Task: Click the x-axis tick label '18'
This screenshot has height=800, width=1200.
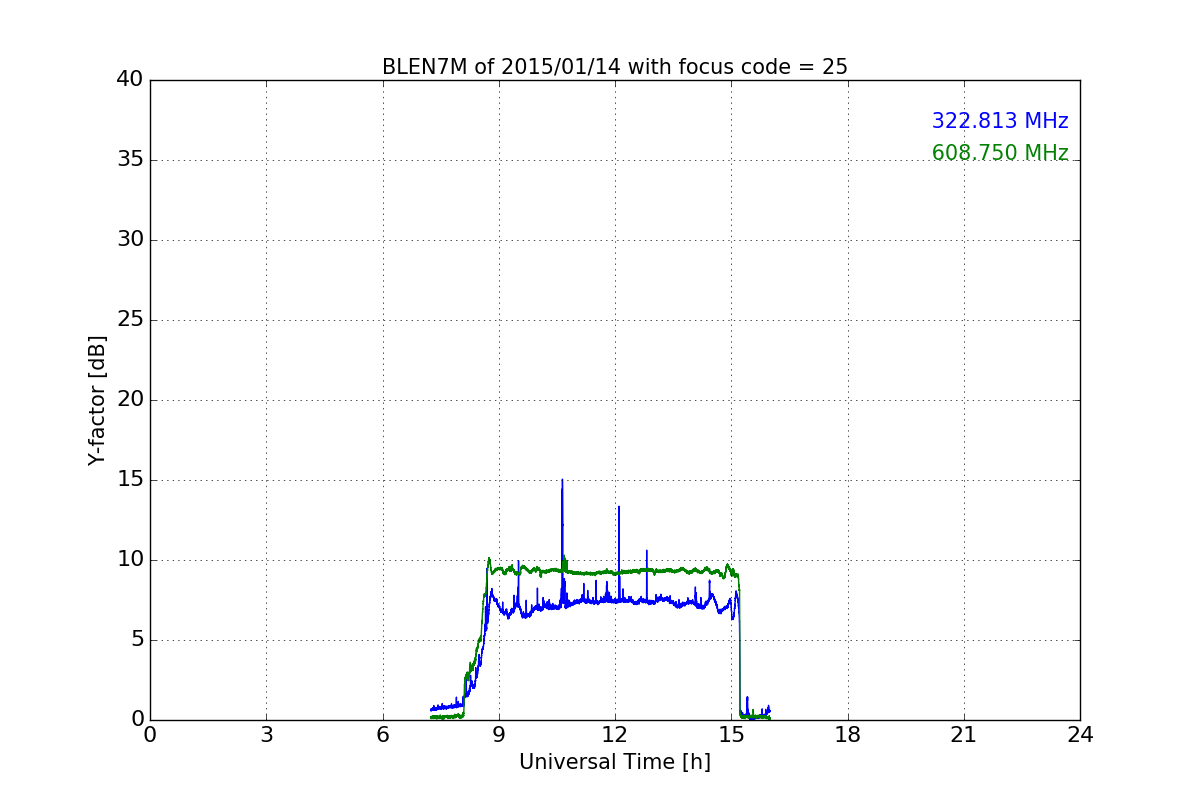Action: pyautogui.click(x=848, y=735)
